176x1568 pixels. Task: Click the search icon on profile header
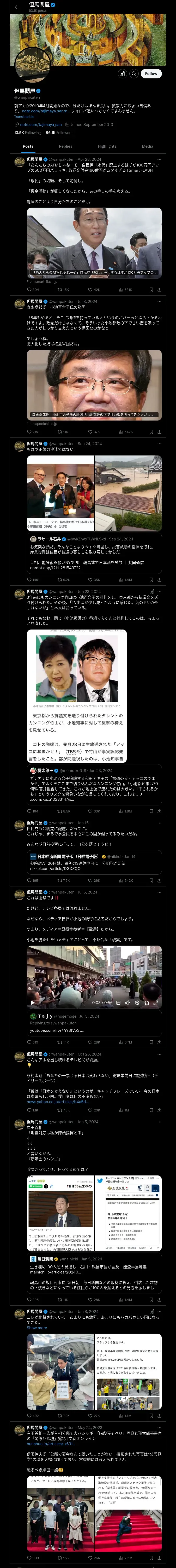[x=134, y=73]
